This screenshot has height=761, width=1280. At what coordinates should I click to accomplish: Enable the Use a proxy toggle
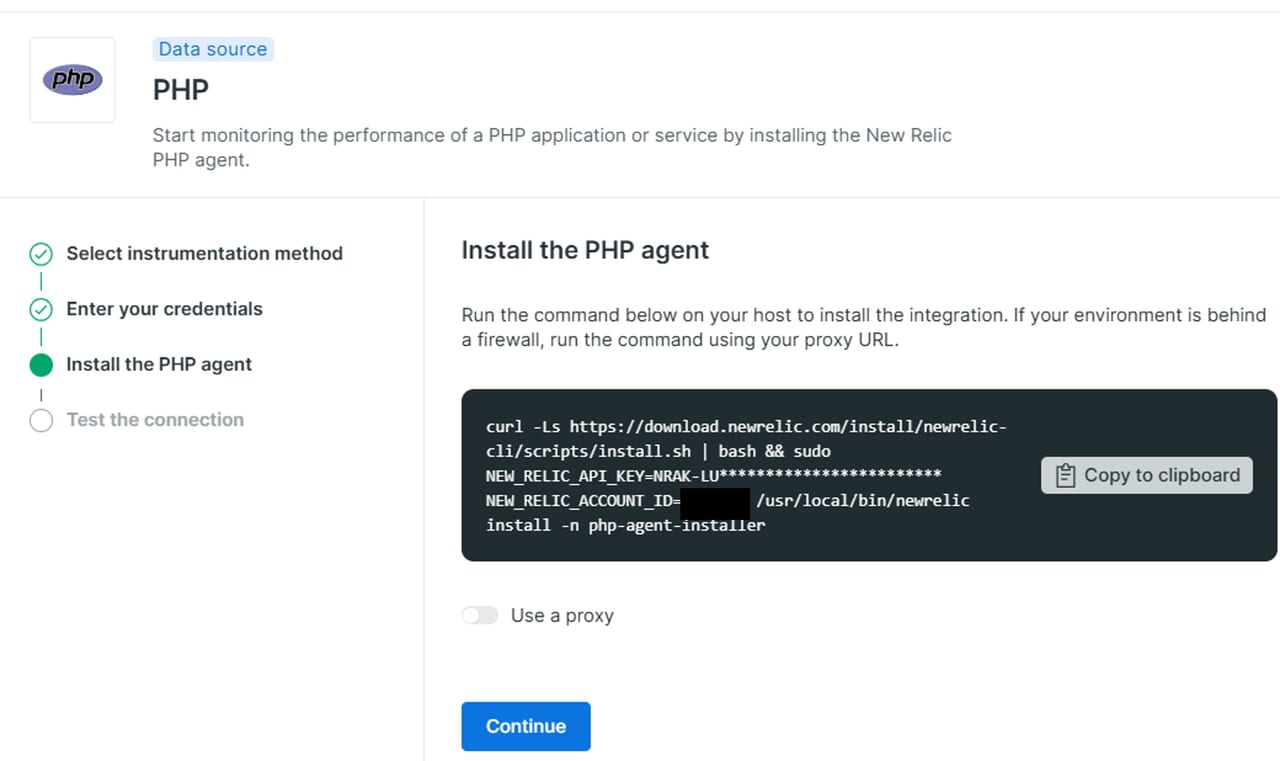pos(479,616)
